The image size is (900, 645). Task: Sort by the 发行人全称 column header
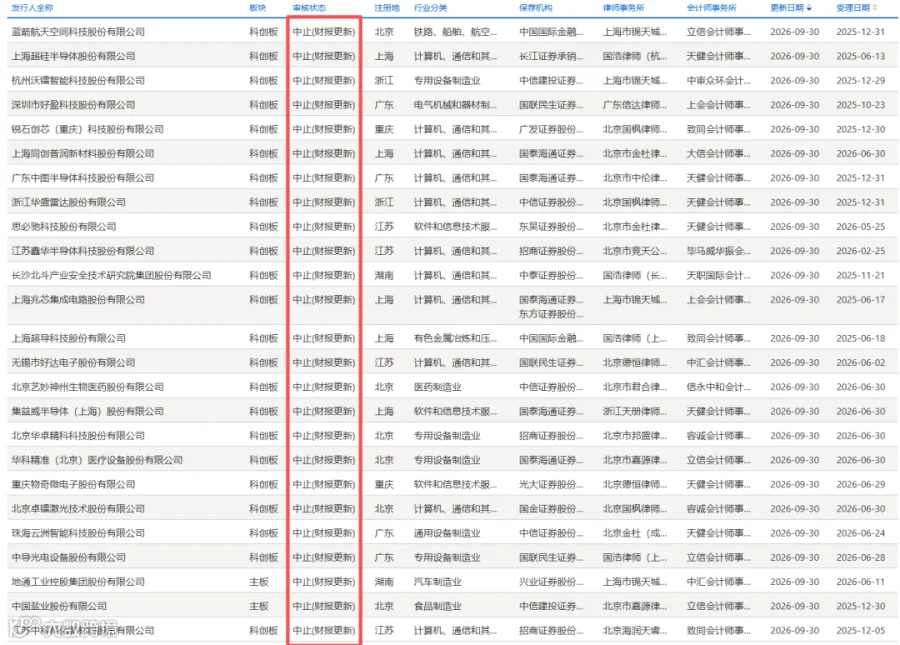[x=32, y=8]
